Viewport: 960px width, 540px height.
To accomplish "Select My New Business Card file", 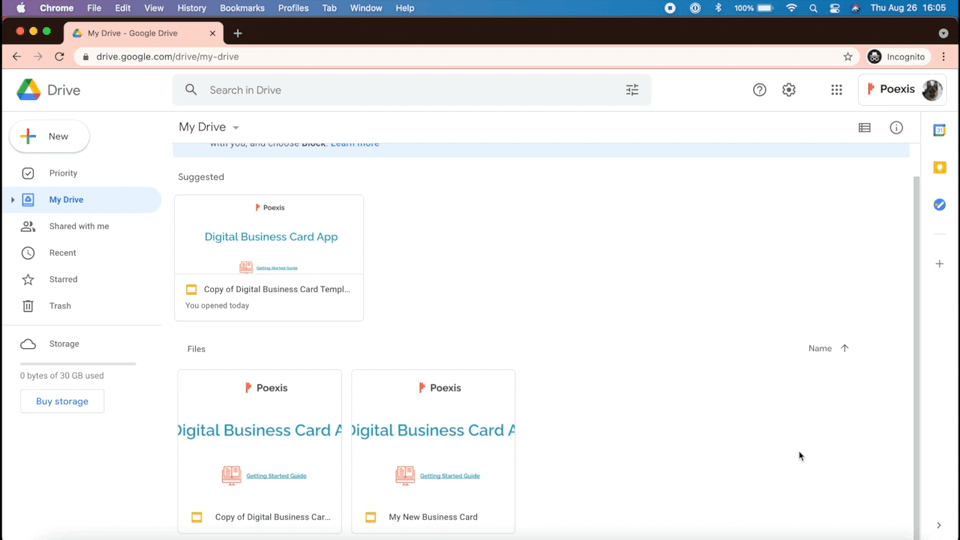I will (433, 451).
